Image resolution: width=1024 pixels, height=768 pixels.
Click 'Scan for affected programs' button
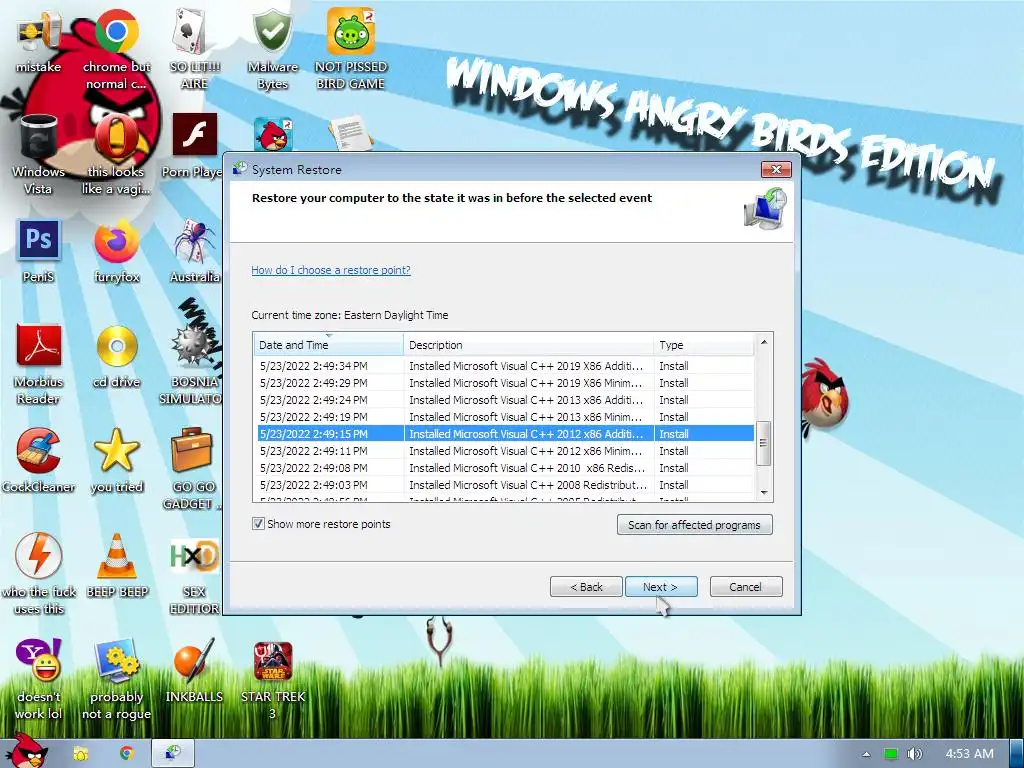(x=694, y=524)
